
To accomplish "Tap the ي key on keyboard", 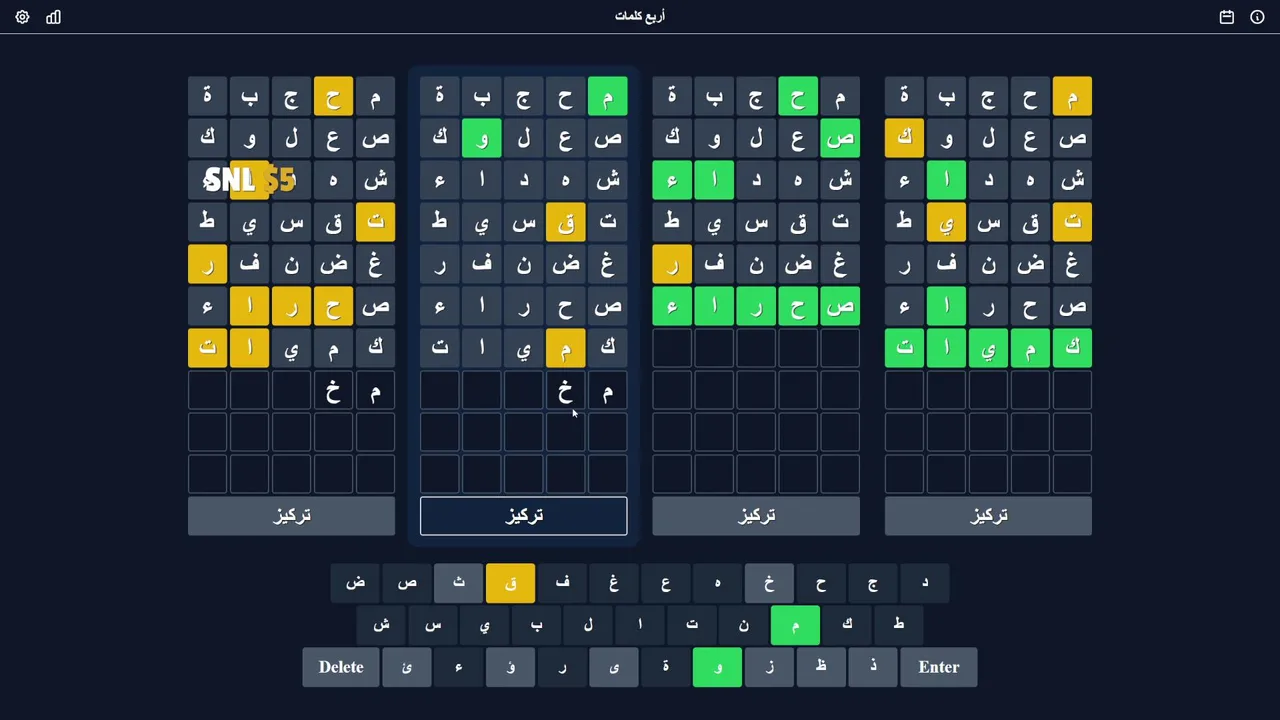I will point(485,625).
